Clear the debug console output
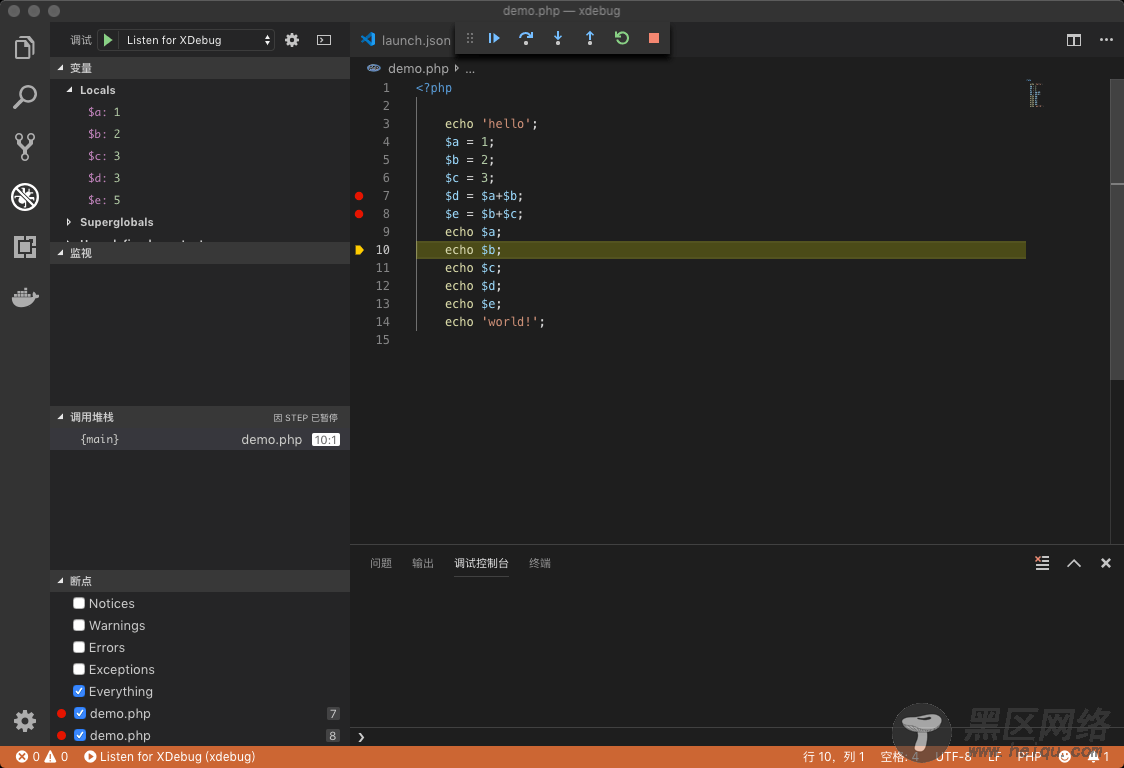The width and height of the screenshot is (1124, 768). (1042, 563)
